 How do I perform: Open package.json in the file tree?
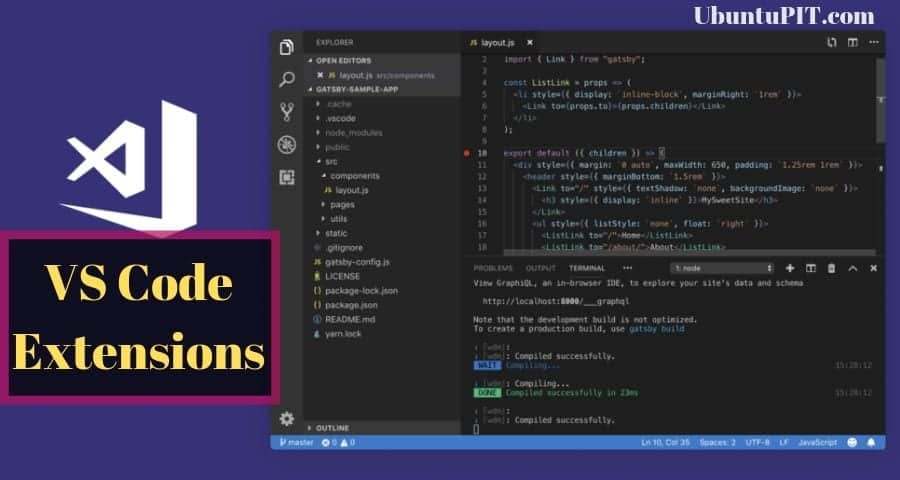pyautogui.click(x=351, y=304)
